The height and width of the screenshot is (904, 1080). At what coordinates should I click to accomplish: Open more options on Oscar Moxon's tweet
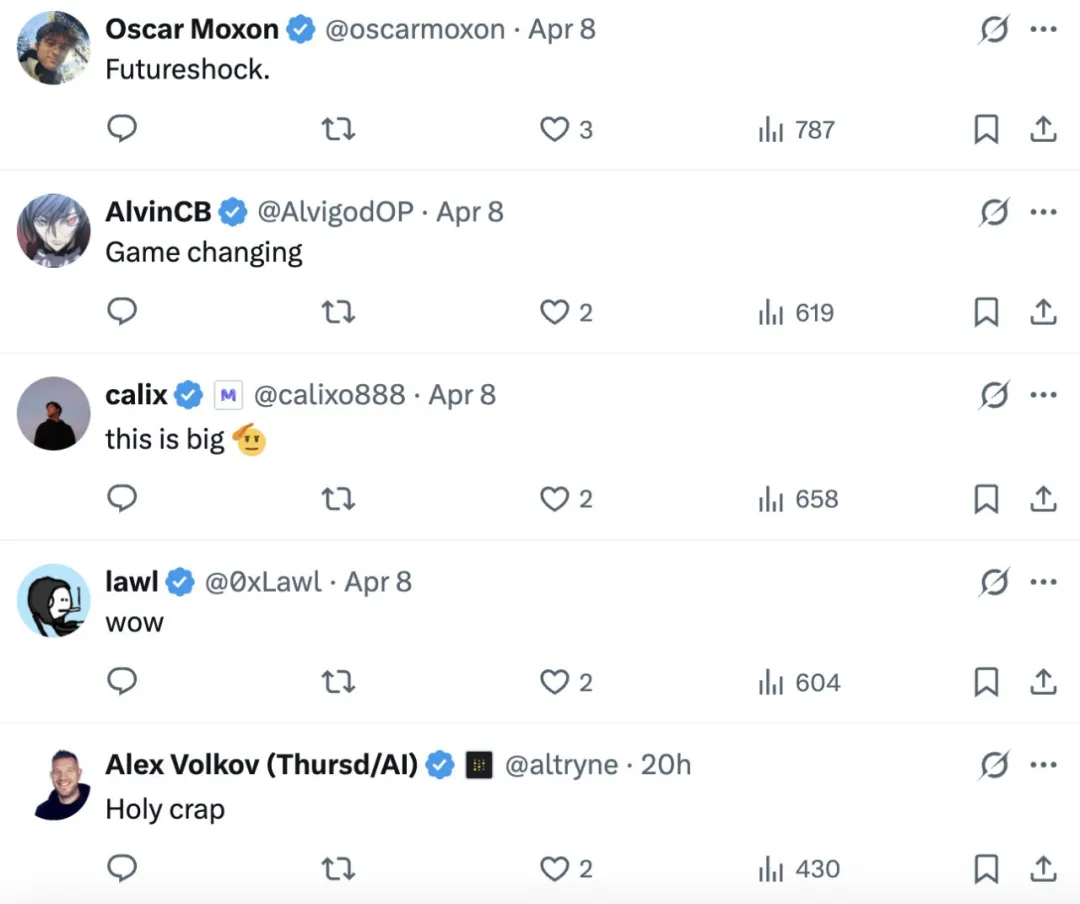[x=1043, y=29]
